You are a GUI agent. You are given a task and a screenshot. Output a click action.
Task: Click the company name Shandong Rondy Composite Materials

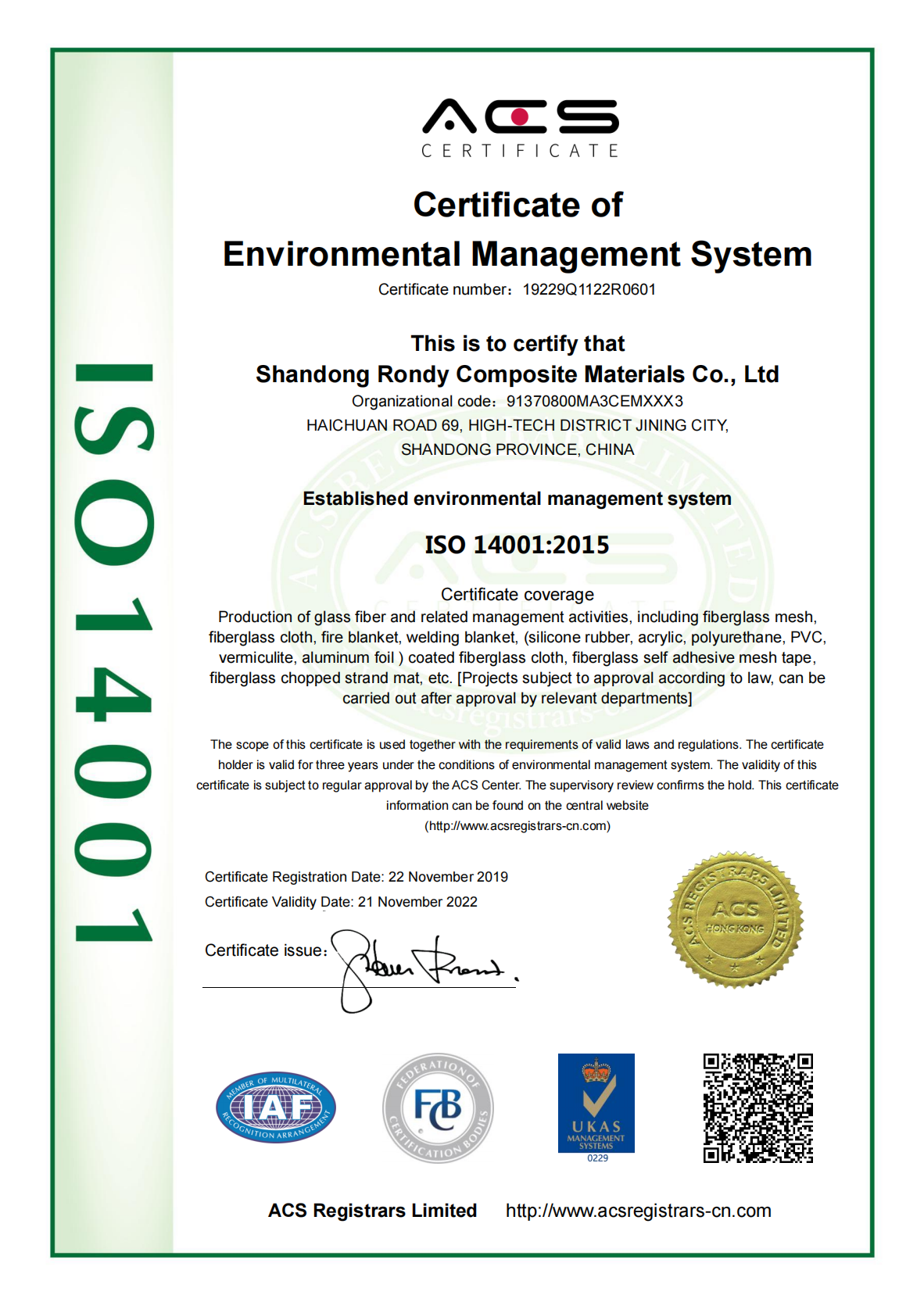(518, 374)
